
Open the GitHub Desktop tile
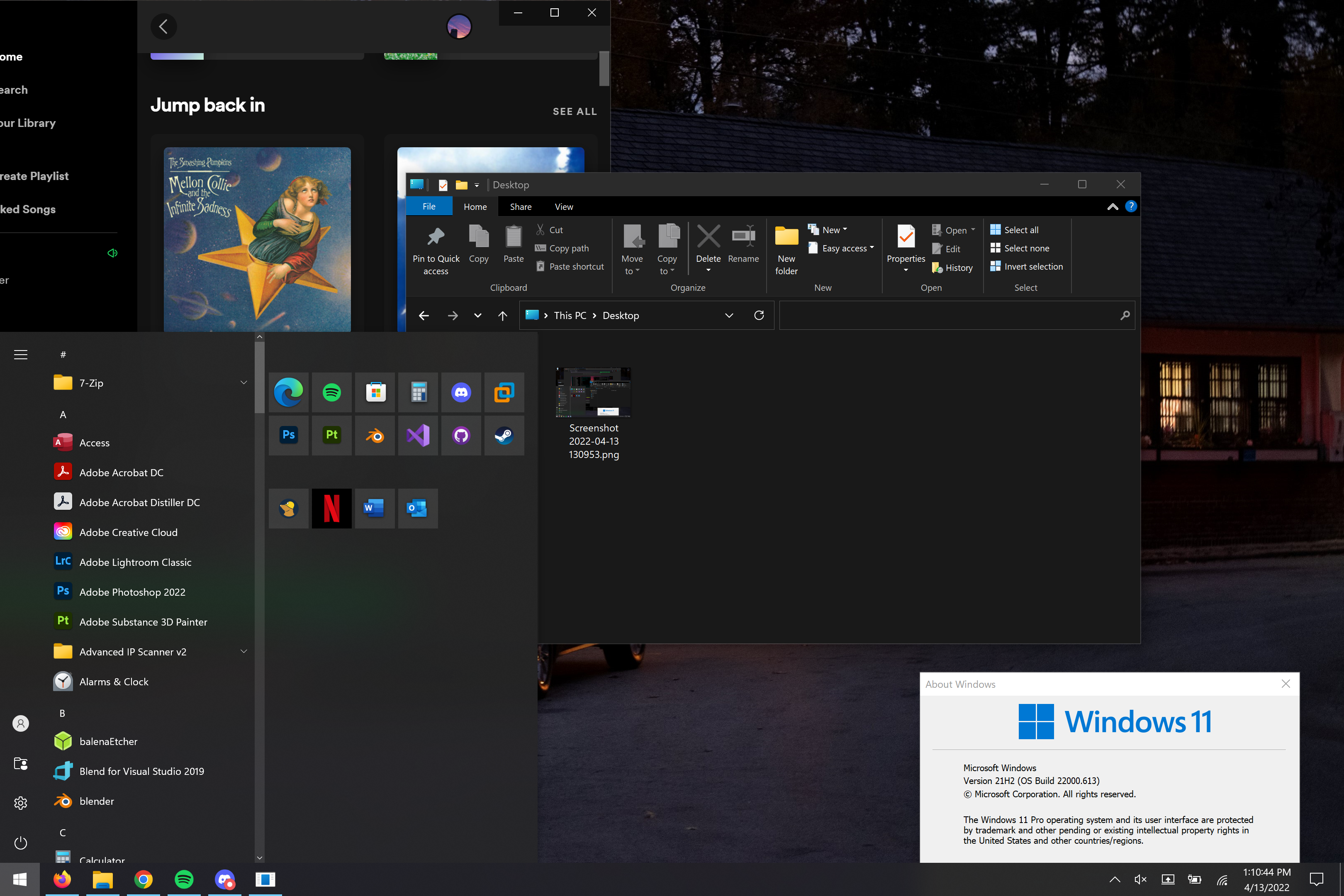tap(460, 436)
